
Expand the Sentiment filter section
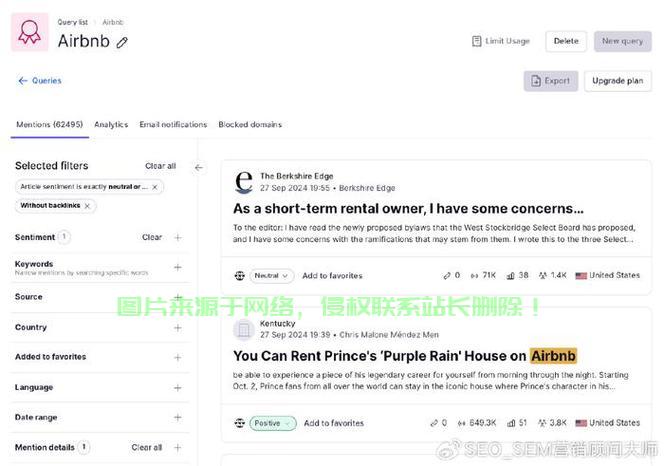pyautogui.click(x=178, y=237)
